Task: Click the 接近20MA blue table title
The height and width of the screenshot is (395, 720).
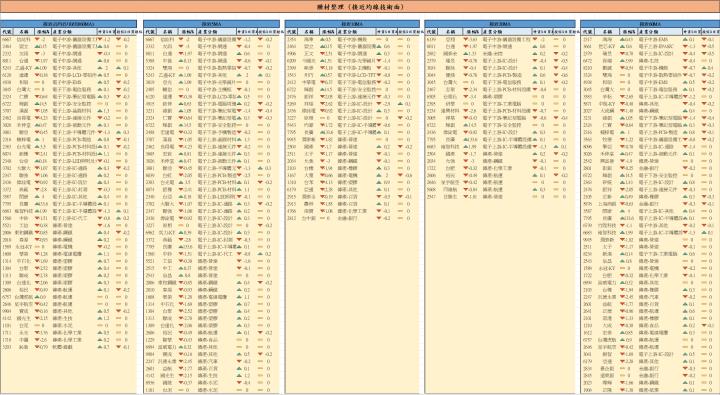Action: pos(500,24)
